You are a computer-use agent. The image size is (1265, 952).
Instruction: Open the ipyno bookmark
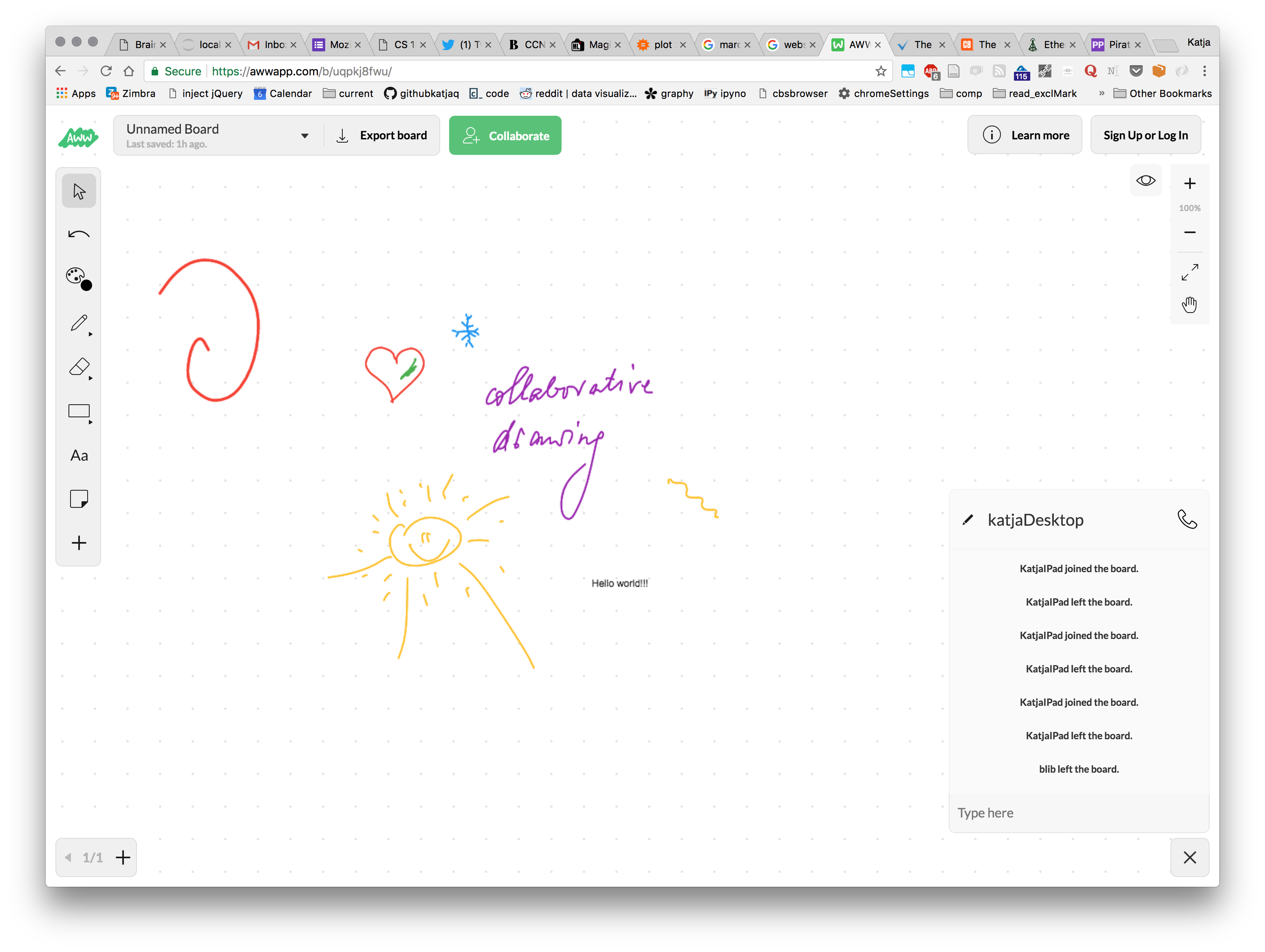(x=725, y=93)
